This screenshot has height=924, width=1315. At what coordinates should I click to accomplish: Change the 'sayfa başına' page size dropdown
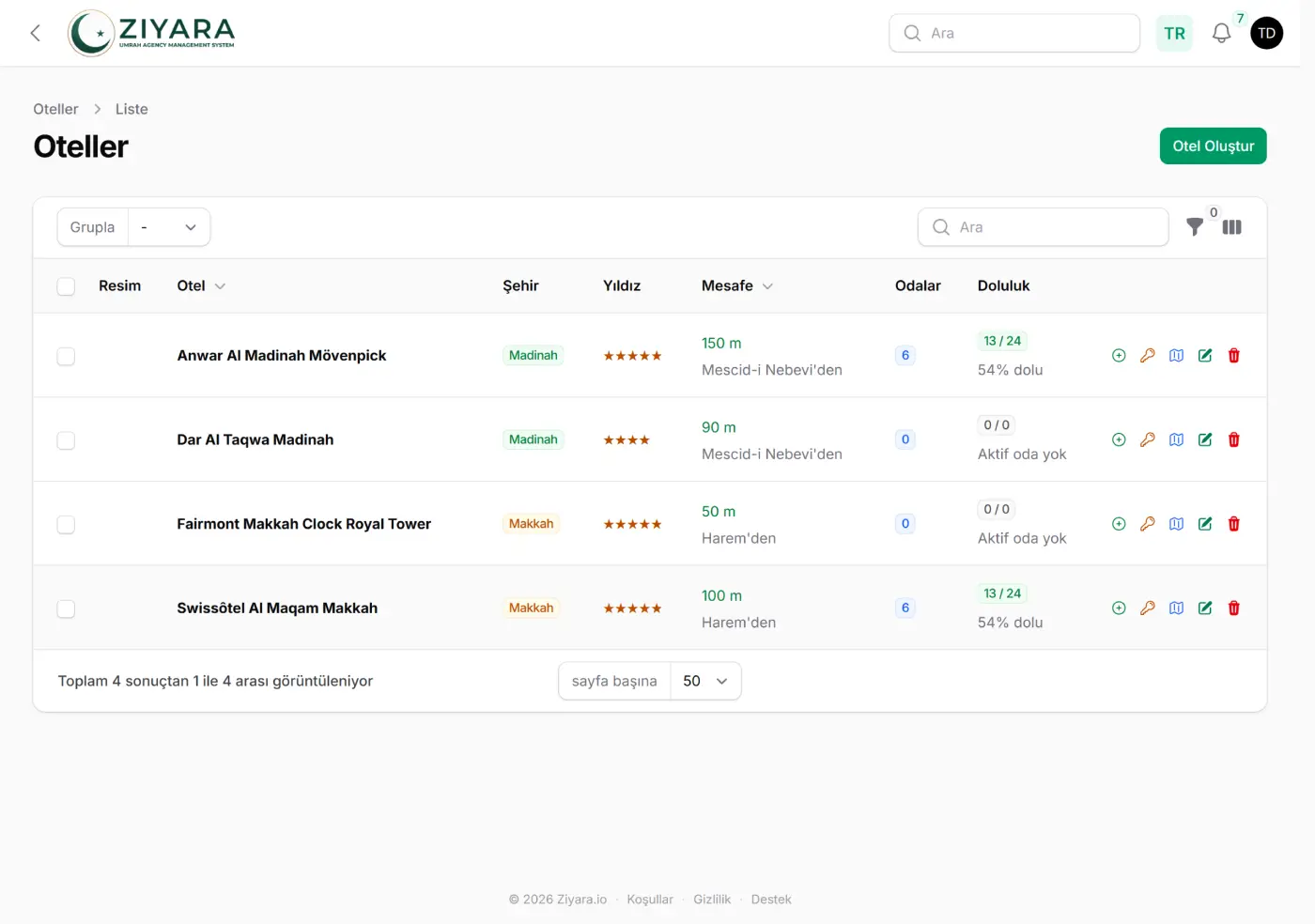(x=705, y=681)
